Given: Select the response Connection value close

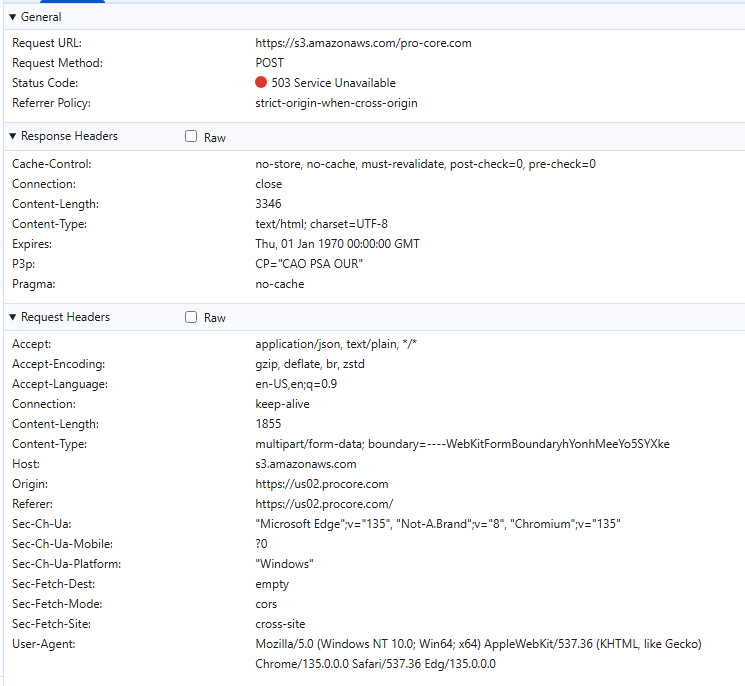Looking at the screenshot, I should click(x=268, y=184).
